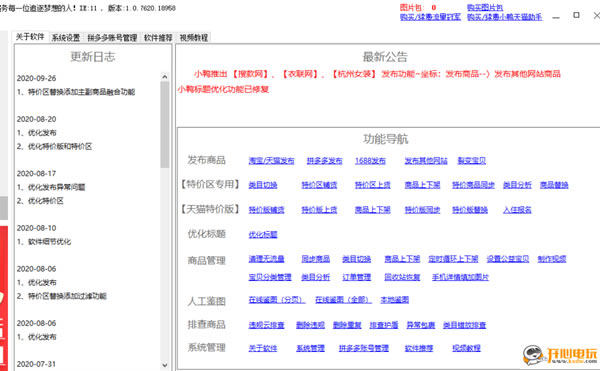Open the 违规云排查 link

pyautogui.click(x=266, y=325)
